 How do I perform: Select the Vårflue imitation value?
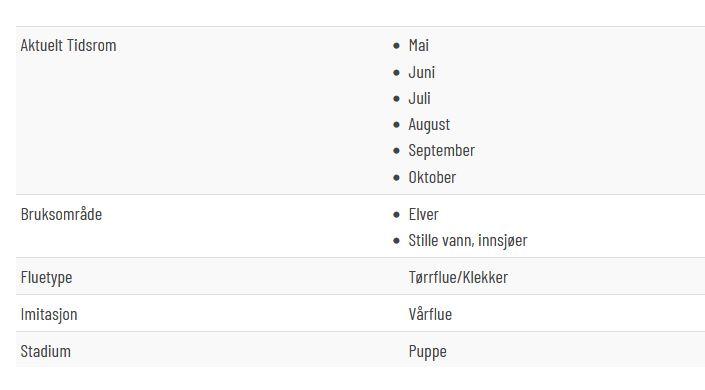pos(430,314)
